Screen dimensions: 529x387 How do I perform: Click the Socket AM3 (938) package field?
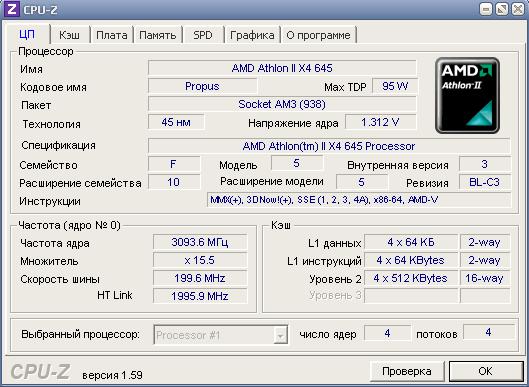[x=282, y=104]
